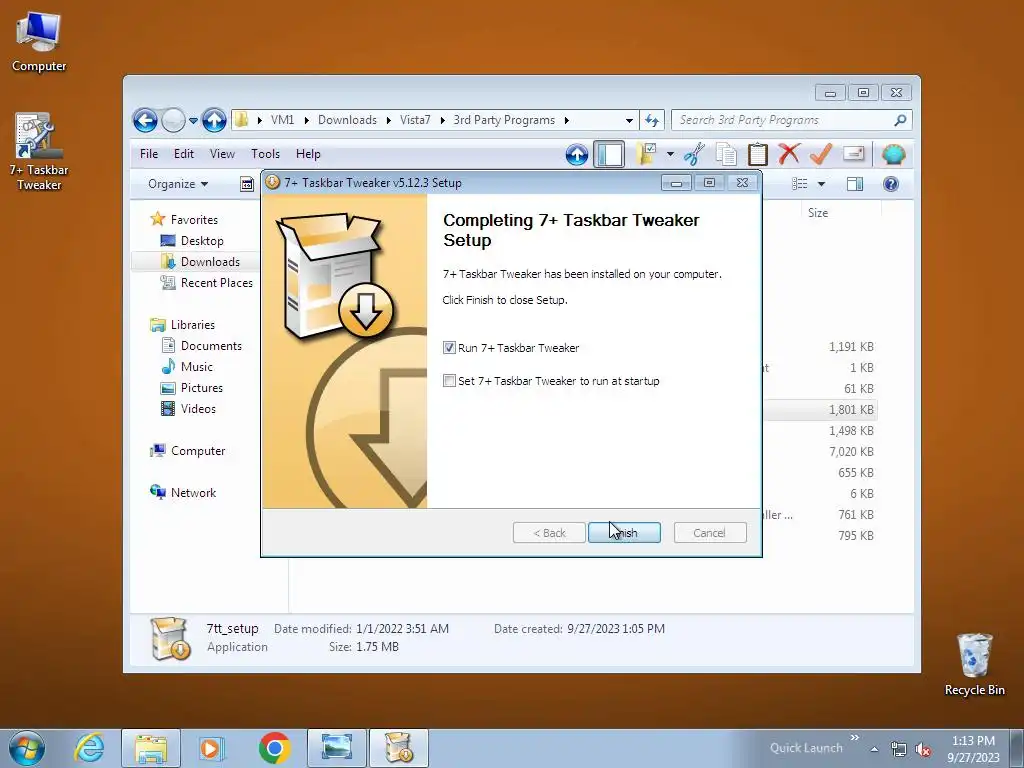The width and height of the screenshot is (1024, 768).
Task: Open Chrome from the taskbar
Action: click(274, 748)
